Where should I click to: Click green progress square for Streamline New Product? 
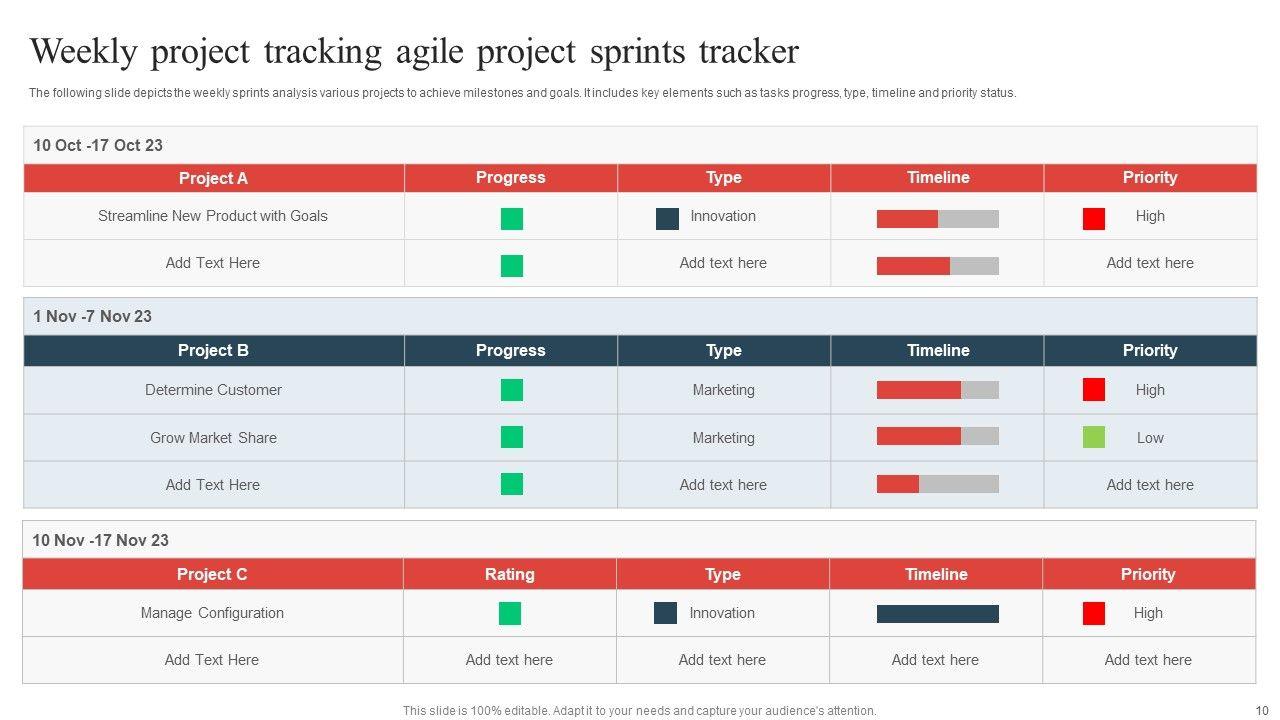(x=512, y=219)
